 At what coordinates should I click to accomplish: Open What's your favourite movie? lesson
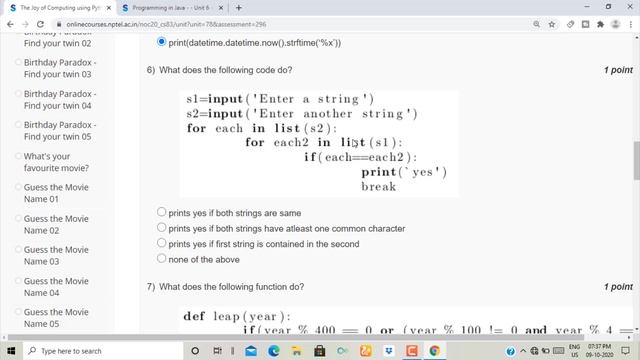[56, 162]
